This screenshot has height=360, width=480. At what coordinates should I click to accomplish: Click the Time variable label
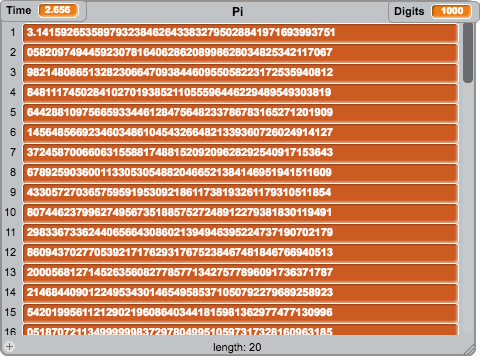click(19, 10)
